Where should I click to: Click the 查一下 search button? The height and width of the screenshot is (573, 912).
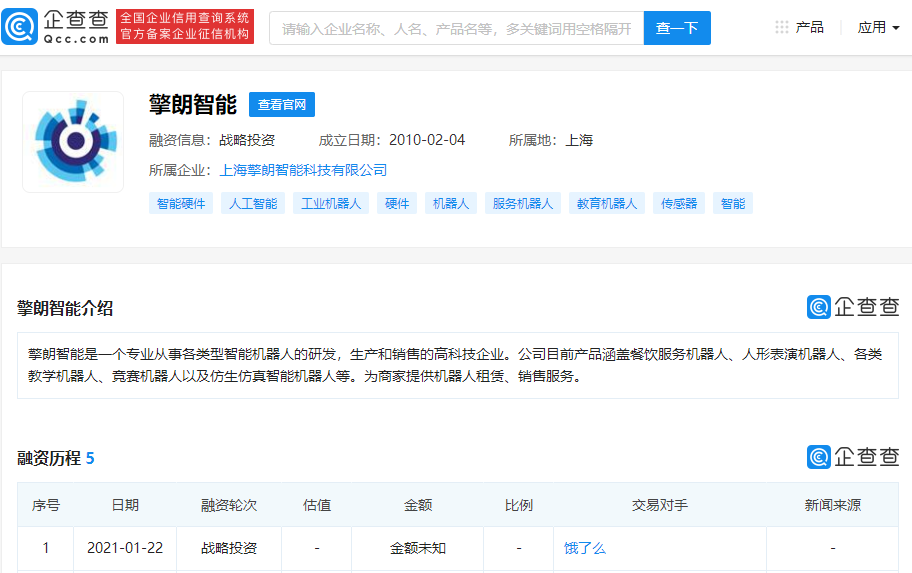click(x=677, y=28)
